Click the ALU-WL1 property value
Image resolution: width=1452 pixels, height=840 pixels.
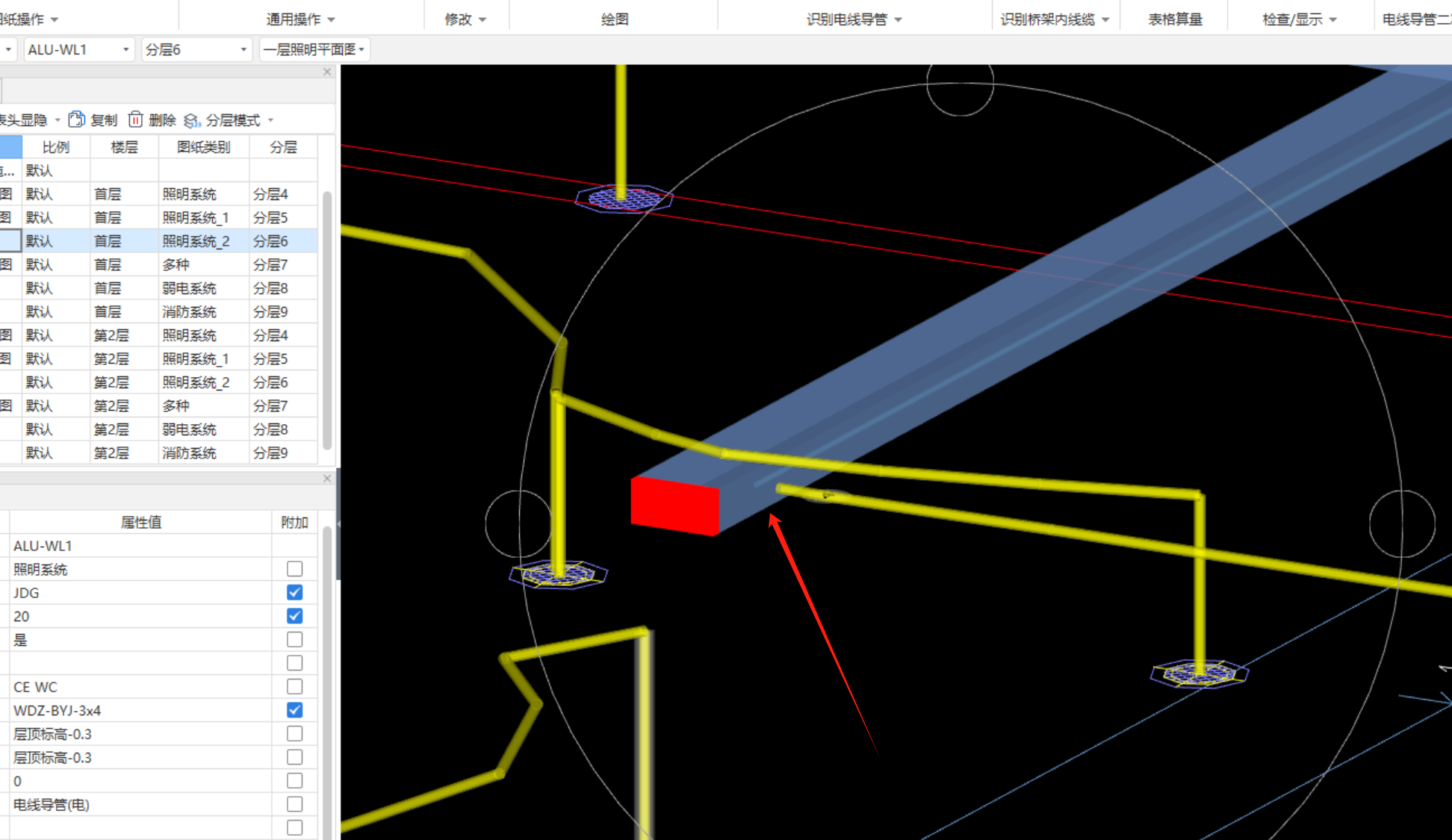pyautogui.click(x=140, y=546)
